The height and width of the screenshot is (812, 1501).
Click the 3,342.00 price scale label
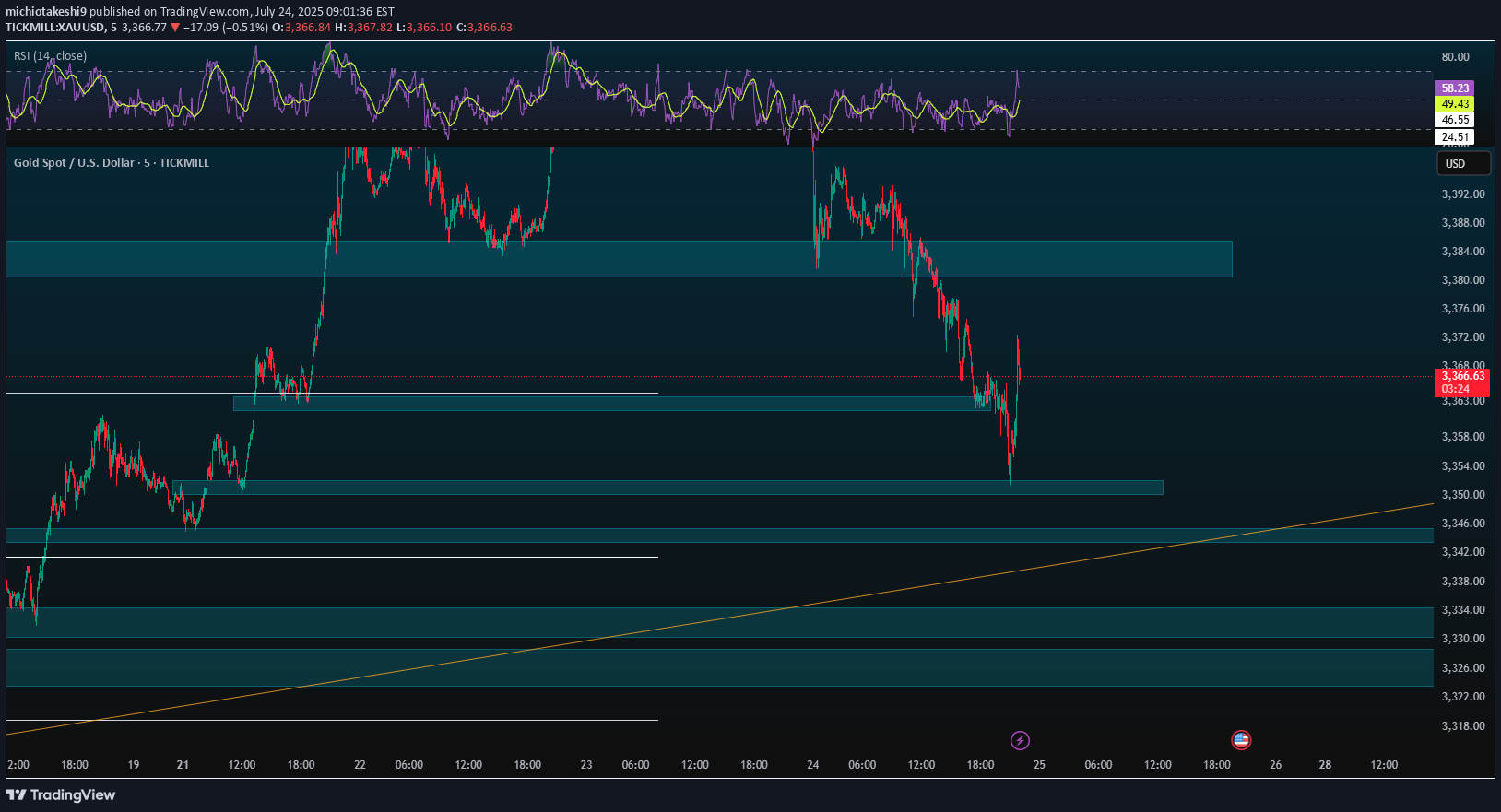tap(1463, 552)
